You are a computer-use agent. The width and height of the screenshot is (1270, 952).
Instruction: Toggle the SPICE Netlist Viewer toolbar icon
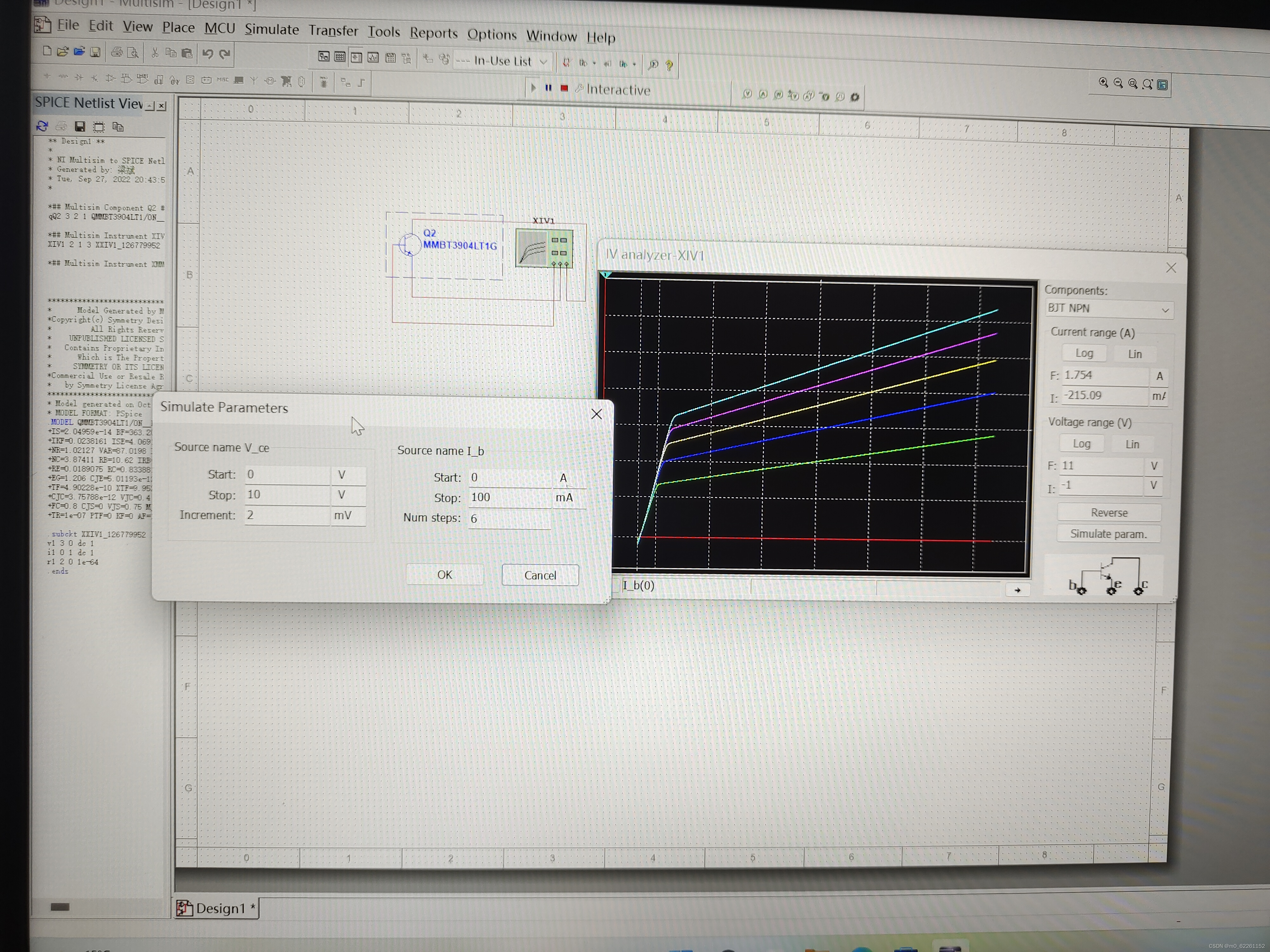click(357, 57)
